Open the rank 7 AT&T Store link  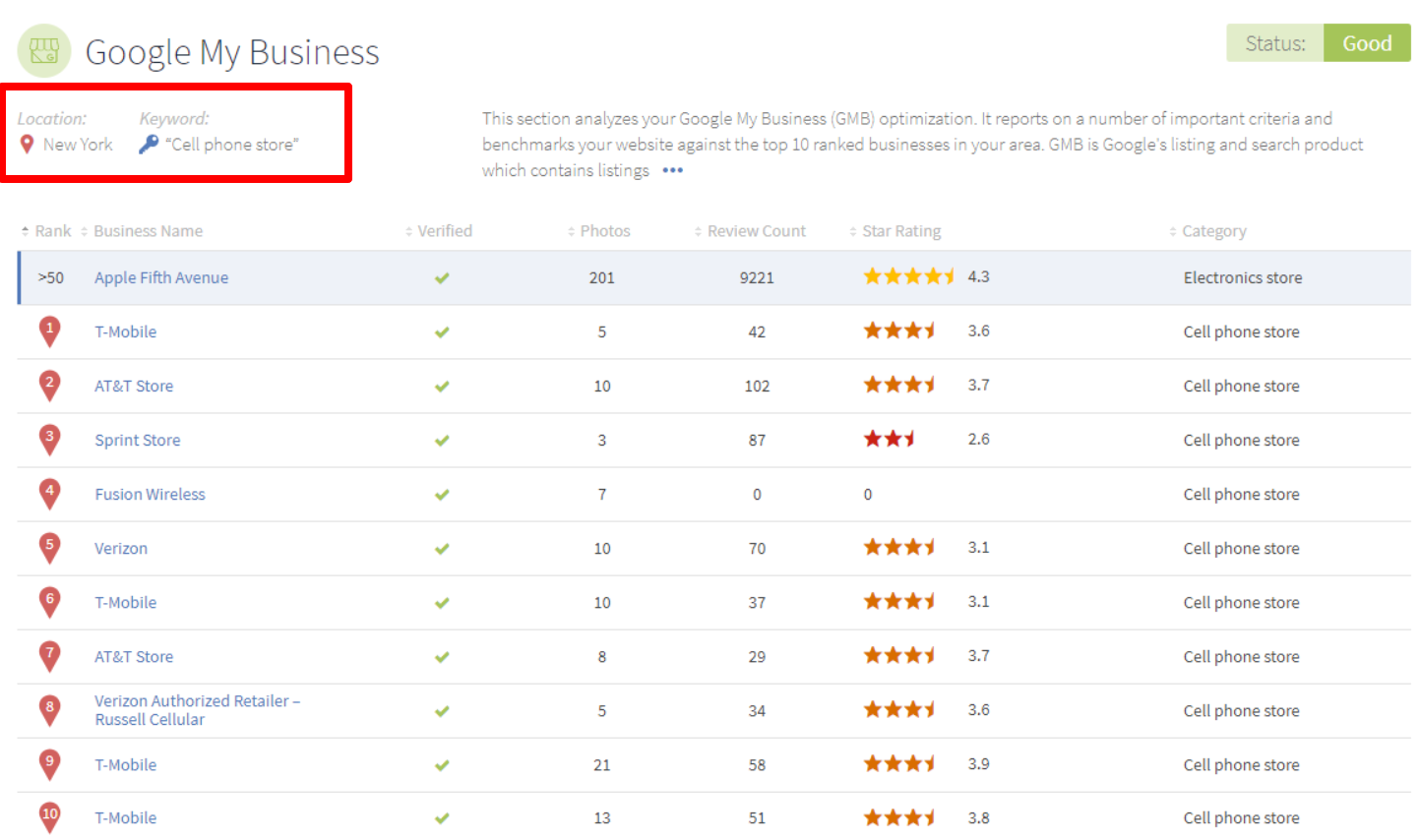(134, 656)
